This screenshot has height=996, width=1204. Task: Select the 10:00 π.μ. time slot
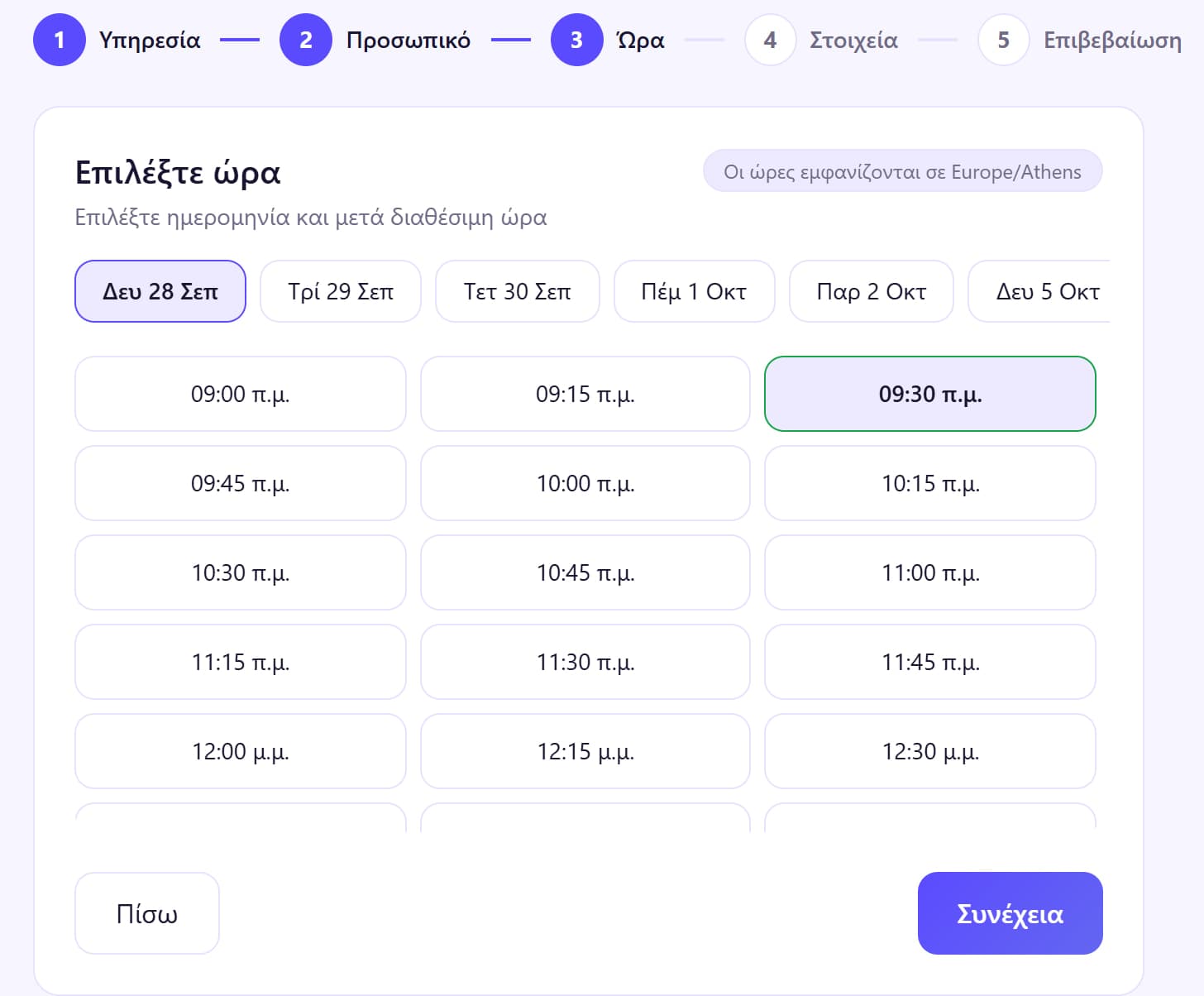[x=585, y=483]
